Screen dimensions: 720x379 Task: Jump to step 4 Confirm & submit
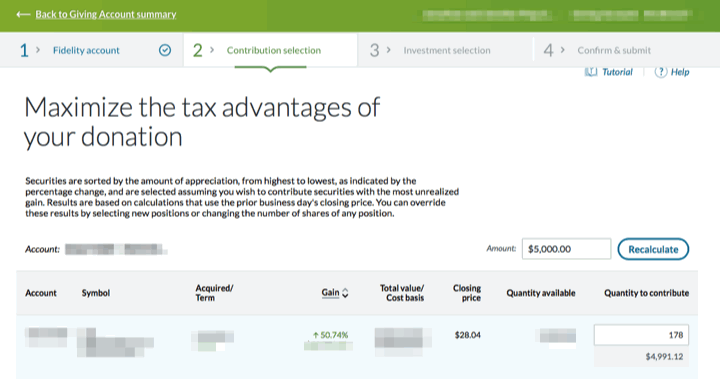coord(614,51)
